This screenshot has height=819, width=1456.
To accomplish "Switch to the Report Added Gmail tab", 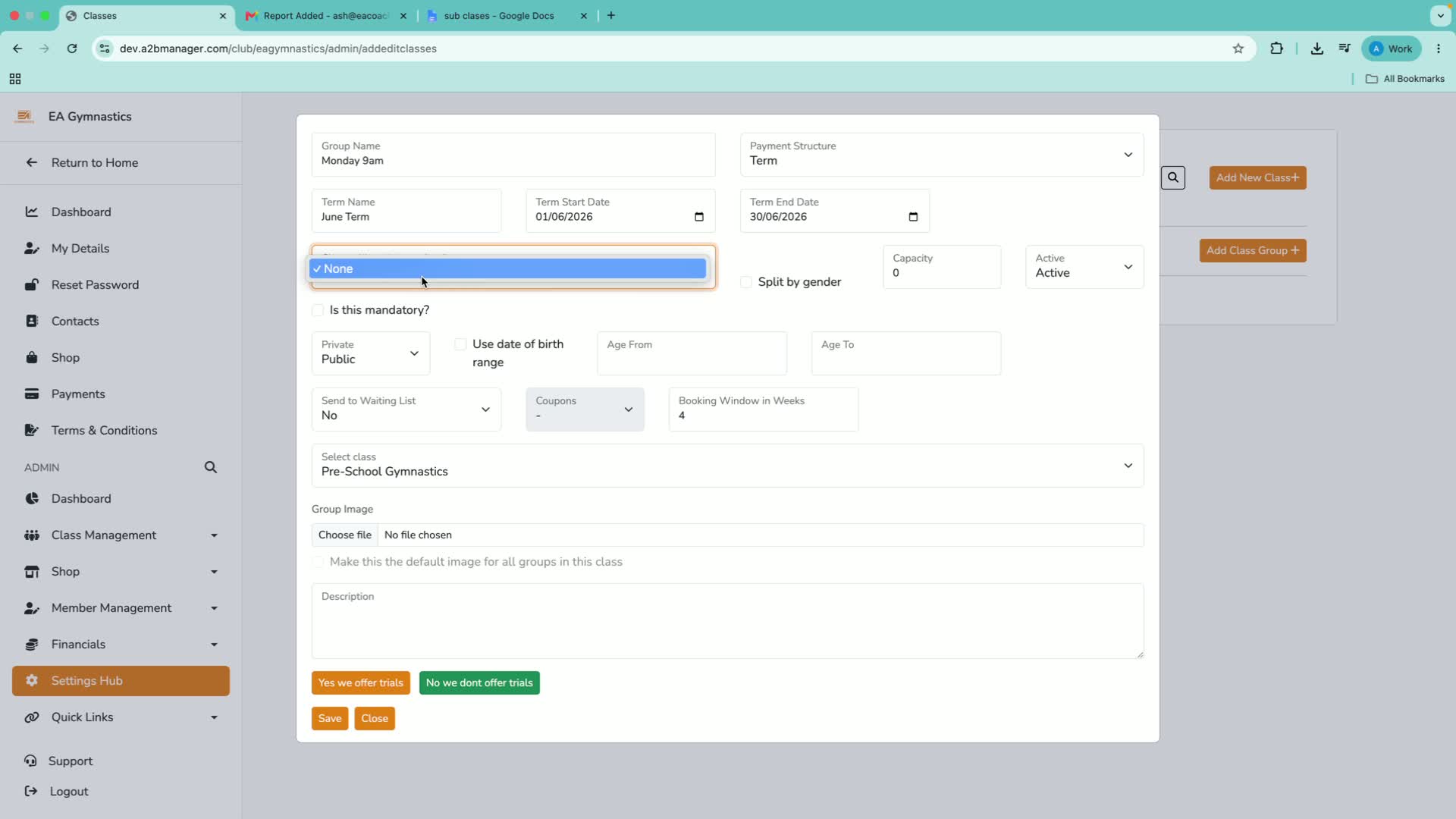I will click(327, 16).
